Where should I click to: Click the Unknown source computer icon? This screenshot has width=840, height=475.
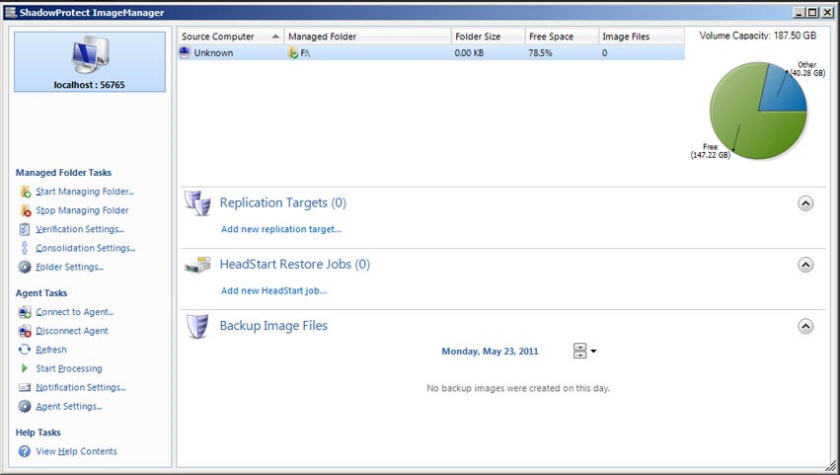point(185,52)
